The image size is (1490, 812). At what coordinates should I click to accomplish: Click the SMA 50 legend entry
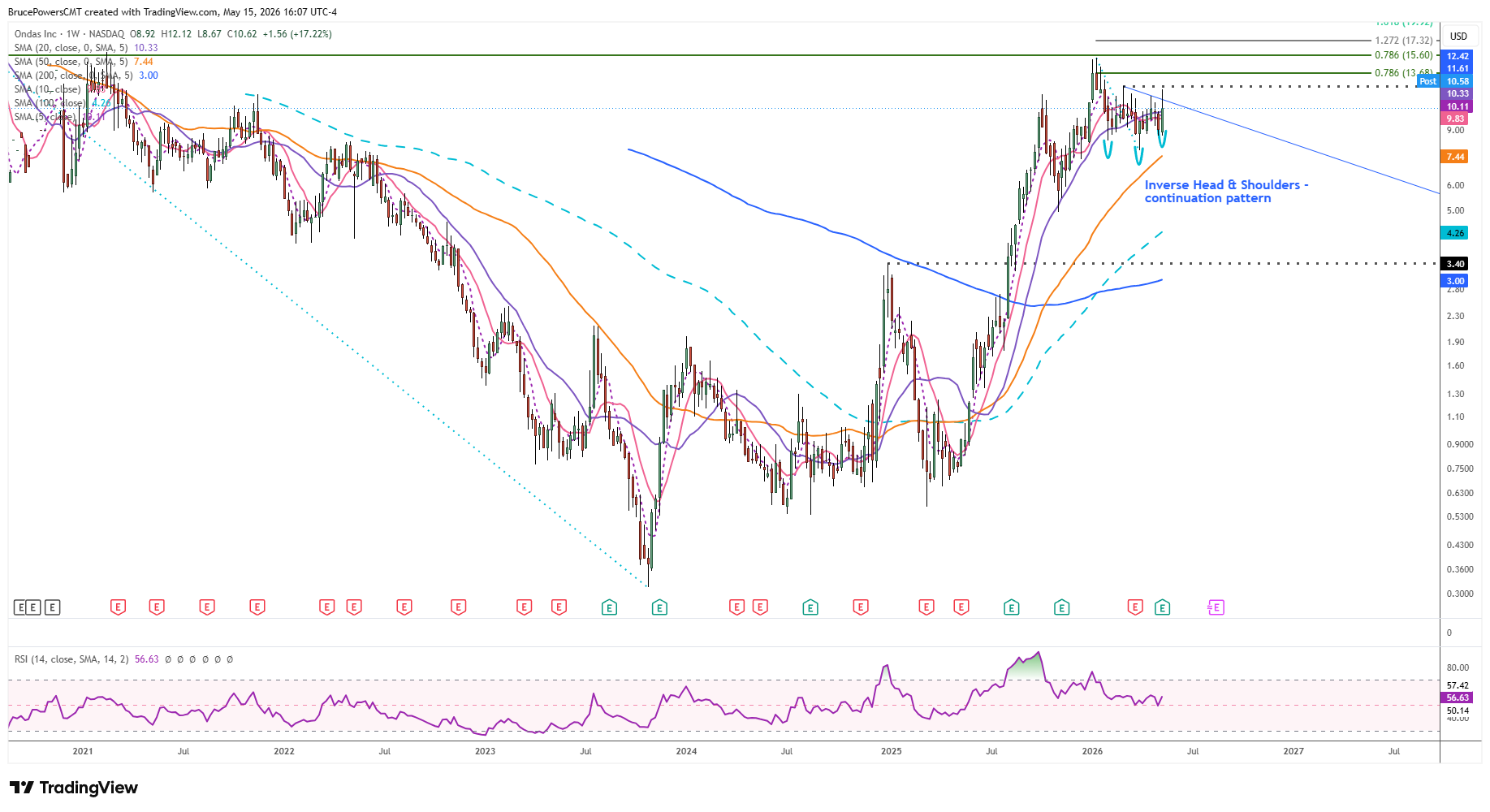pyautogui.click(x=84, y=62)
